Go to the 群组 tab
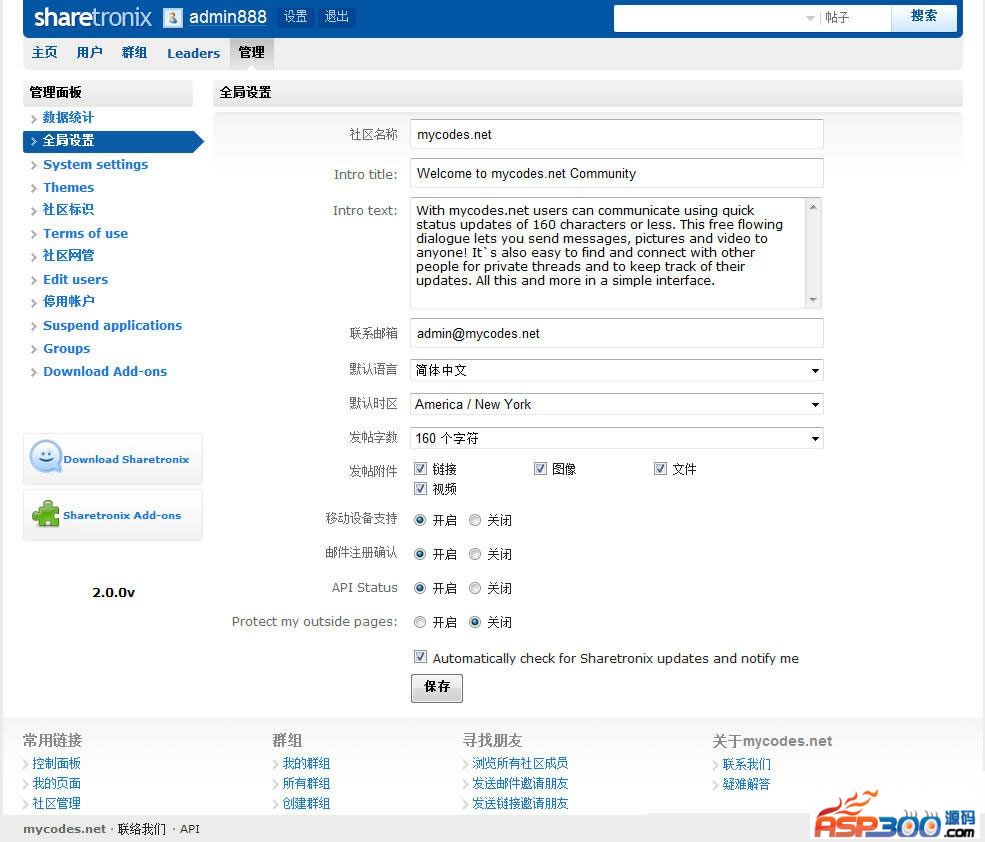985x842 pixels. 134,53
